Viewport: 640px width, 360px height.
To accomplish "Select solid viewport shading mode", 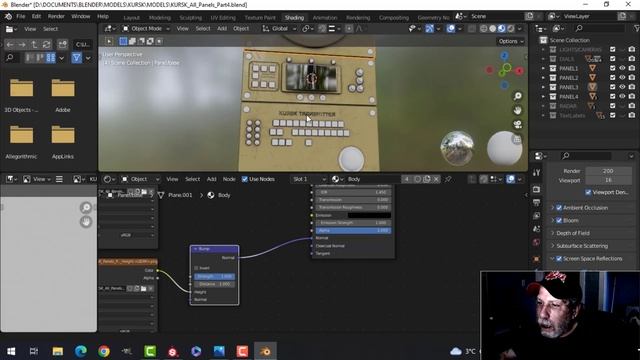I will coord(493,29).
